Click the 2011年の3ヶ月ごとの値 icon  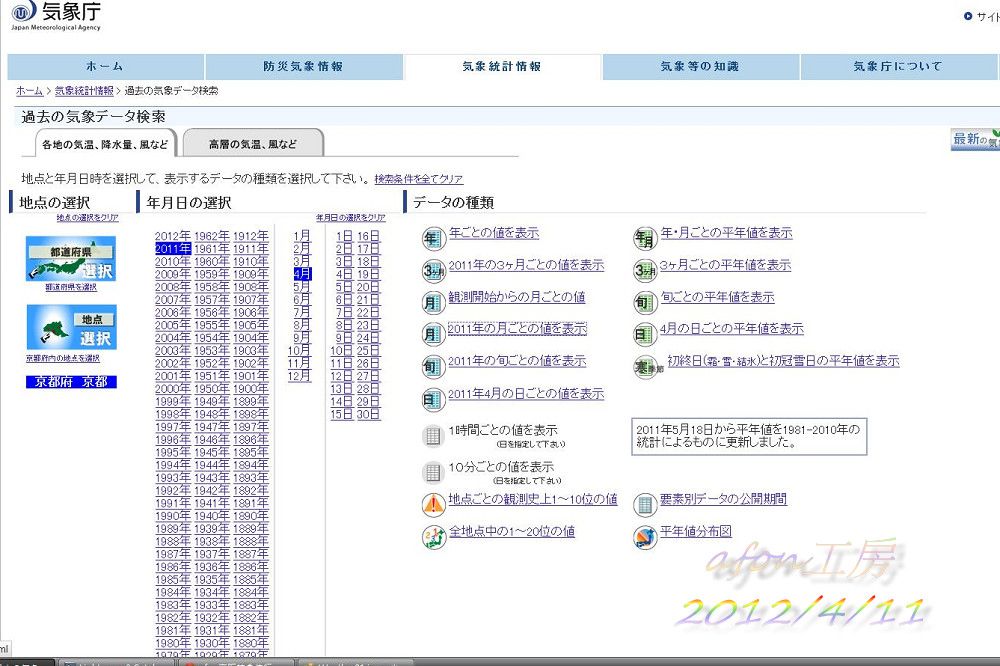pyautogui.click(x=432, y=270)
